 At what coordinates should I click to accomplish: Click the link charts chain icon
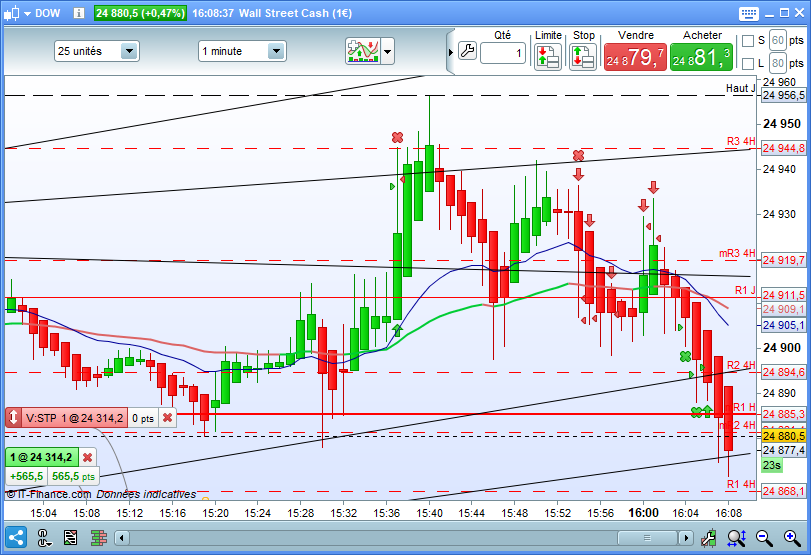pyautogui.click(x=44, y=538)
